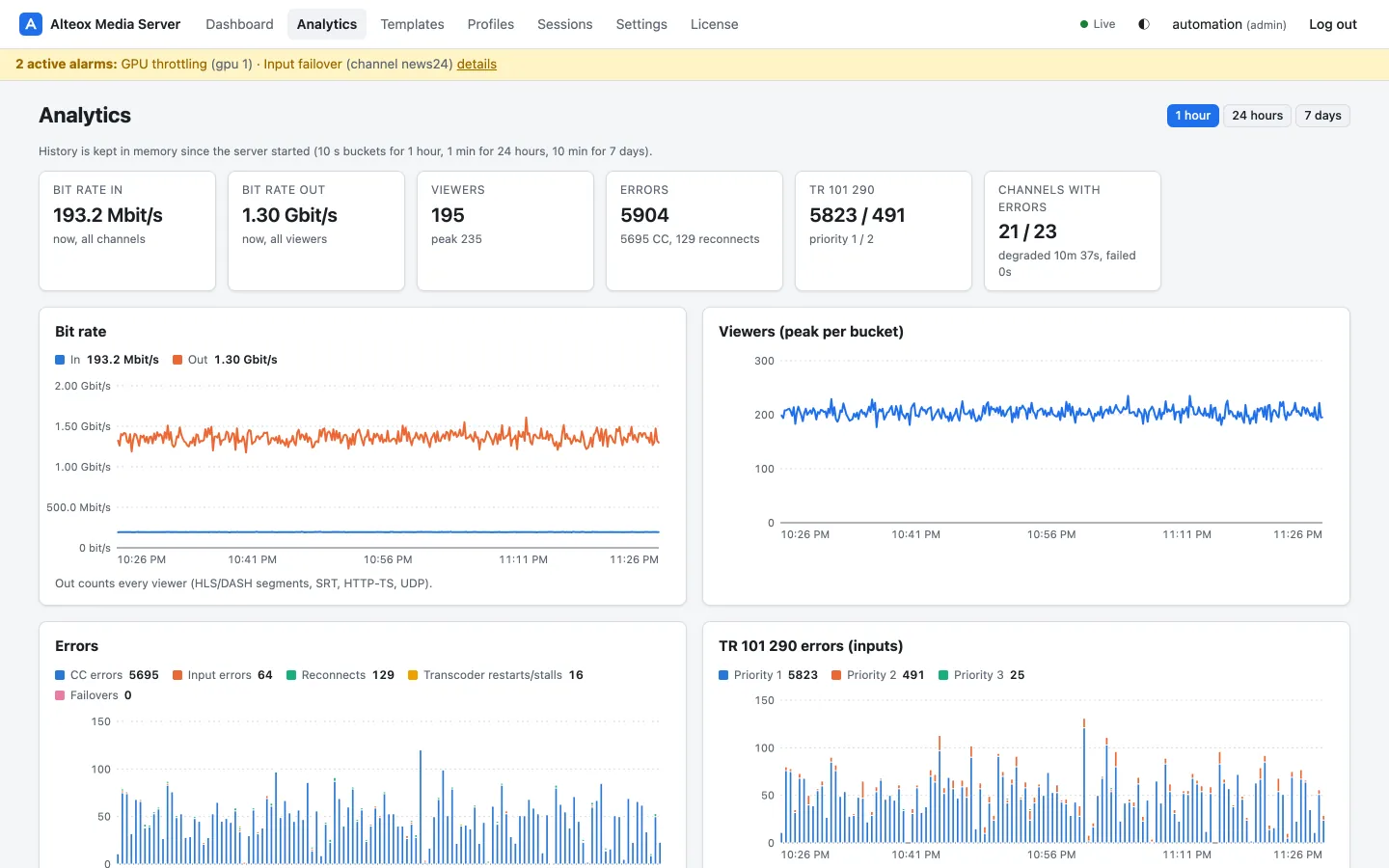The width and height of the screenshot is (1389, 868).
Task: Toggle the Failovers legend entry
Action: point(94,695)
